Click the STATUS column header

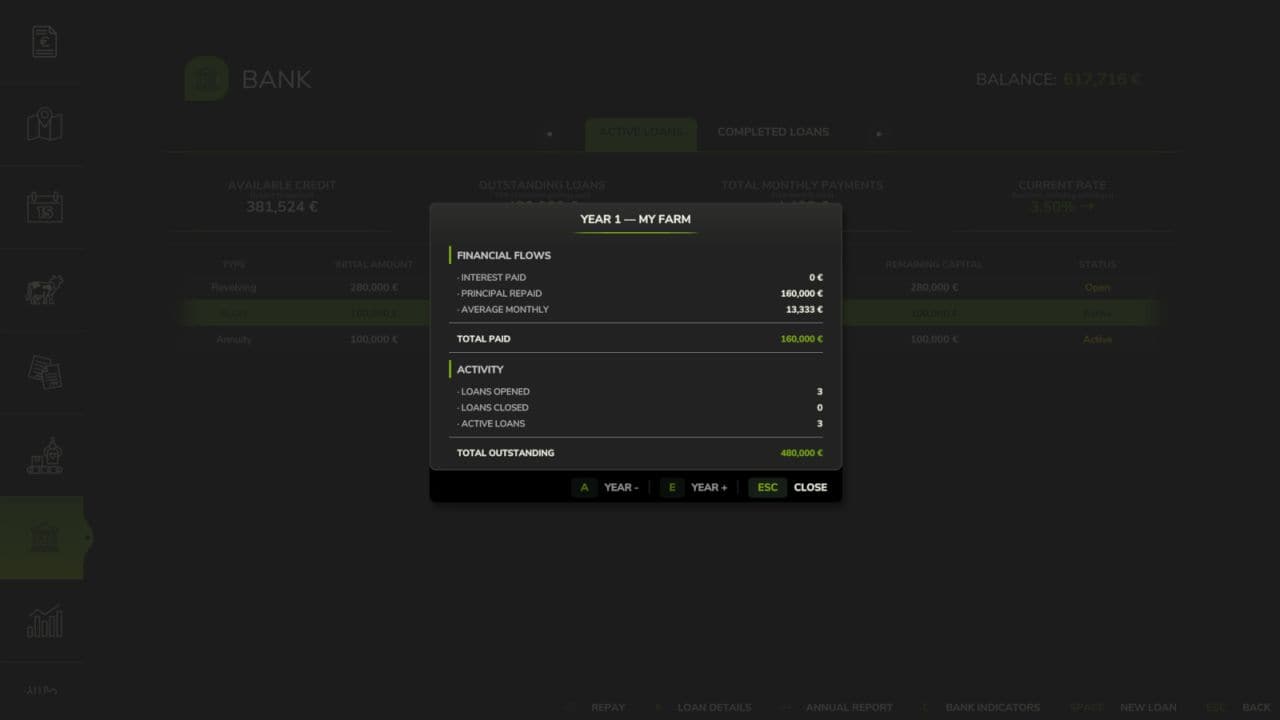click(1097, 264)
